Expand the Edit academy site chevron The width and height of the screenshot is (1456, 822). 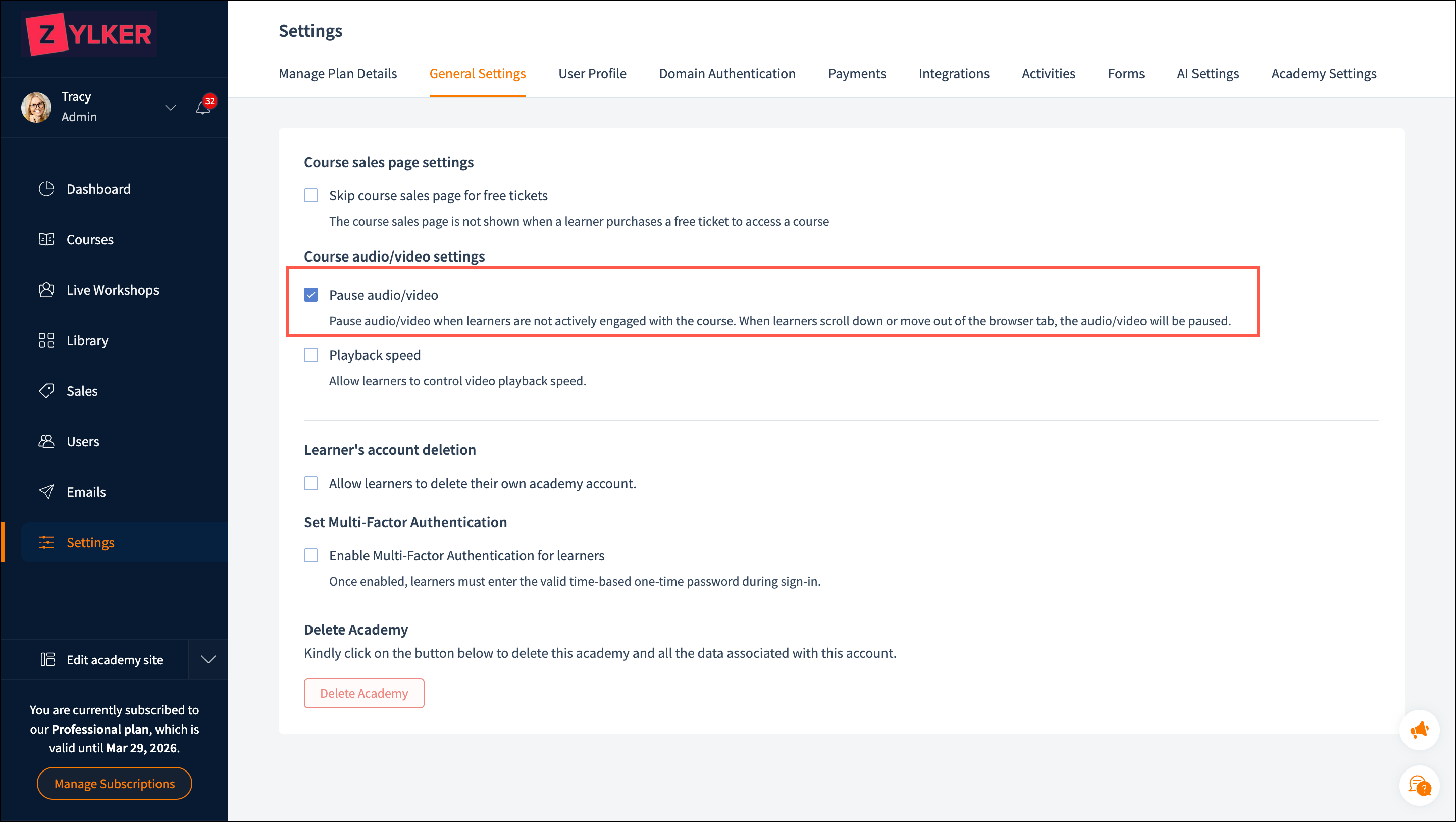pos(209,660)
